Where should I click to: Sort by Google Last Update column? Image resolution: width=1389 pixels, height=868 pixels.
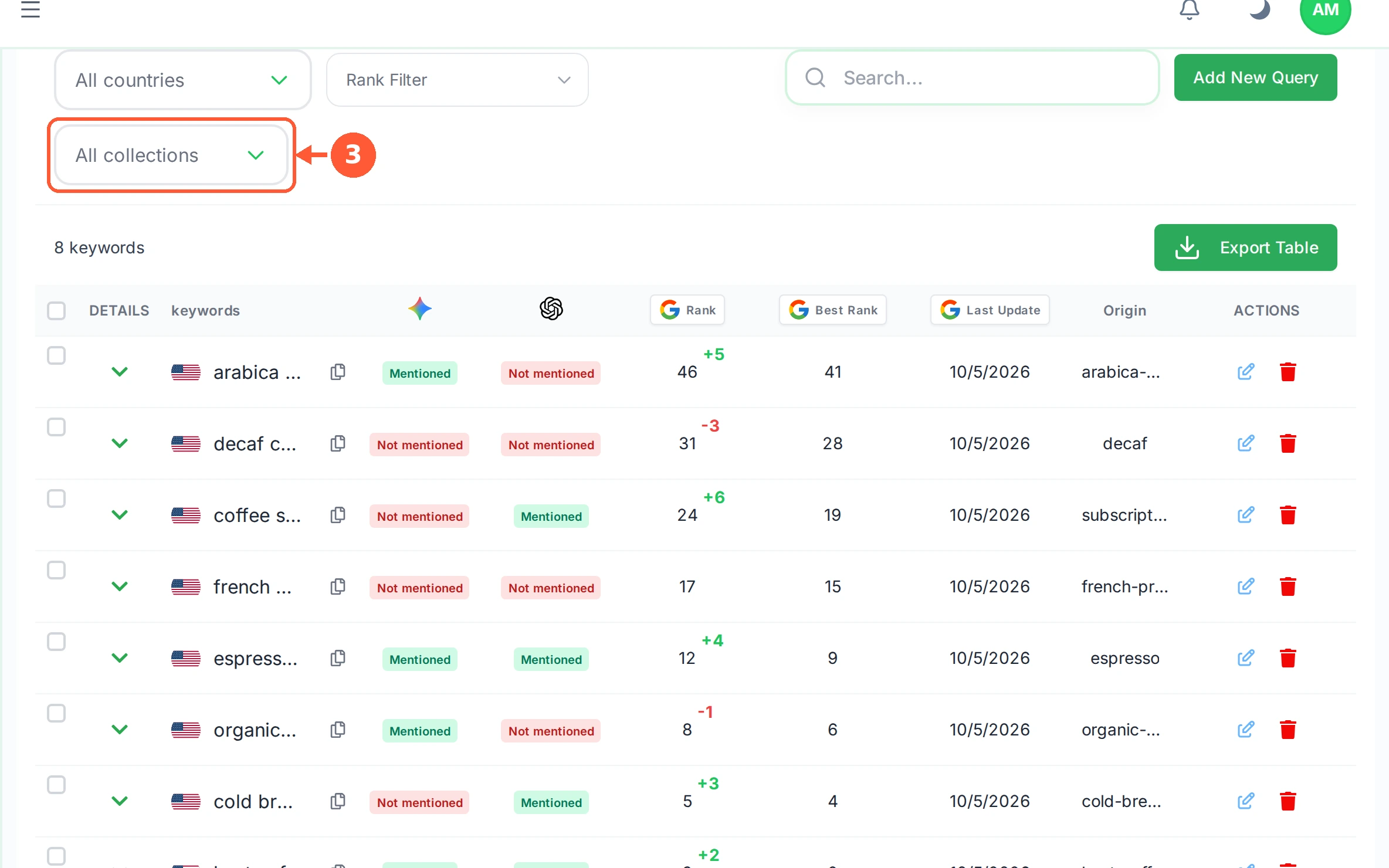click(x=990, y=310)
